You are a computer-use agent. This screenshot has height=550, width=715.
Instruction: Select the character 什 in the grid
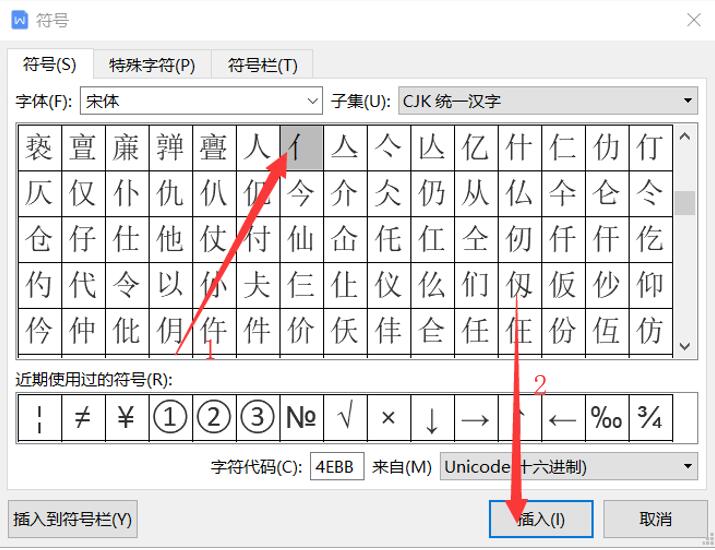point(520,148)
